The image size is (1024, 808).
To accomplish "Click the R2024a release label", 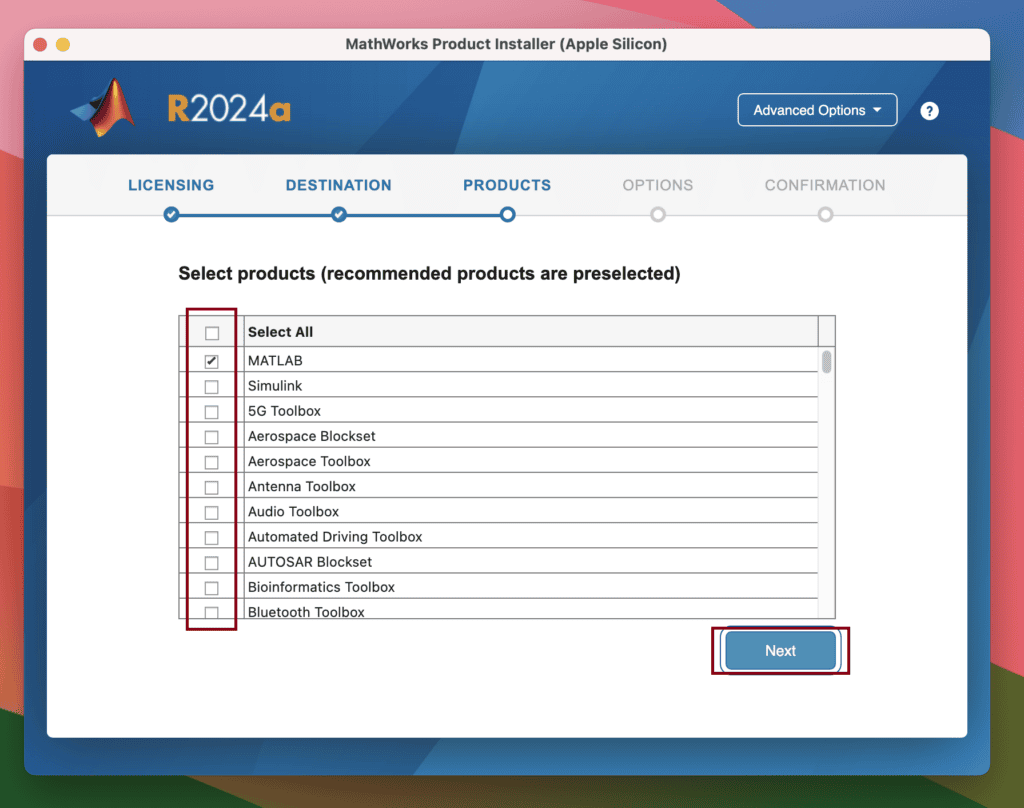I will 229,108.
